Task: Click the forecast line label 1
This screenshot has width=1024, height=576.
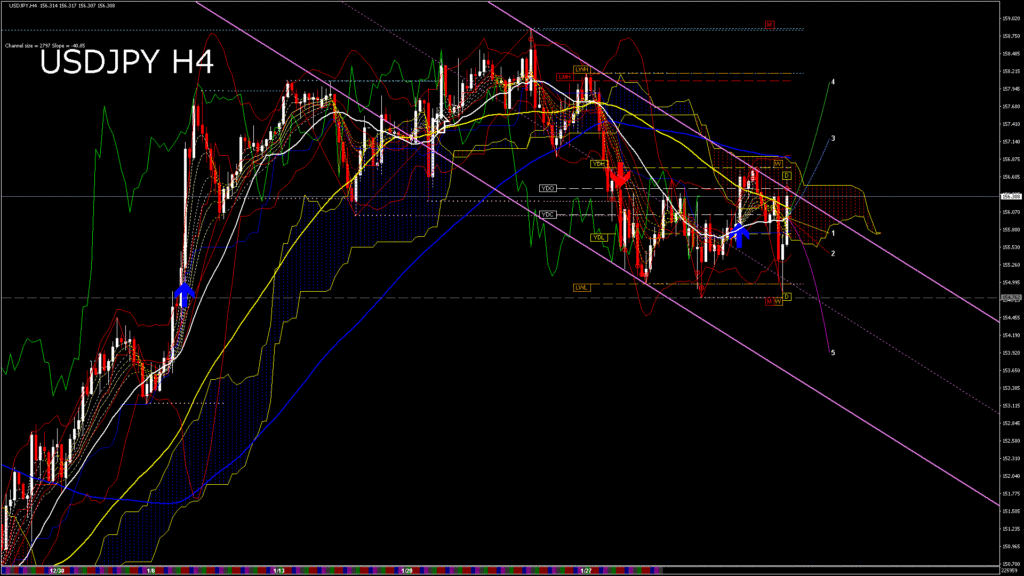Action: [x=833, y=233]
